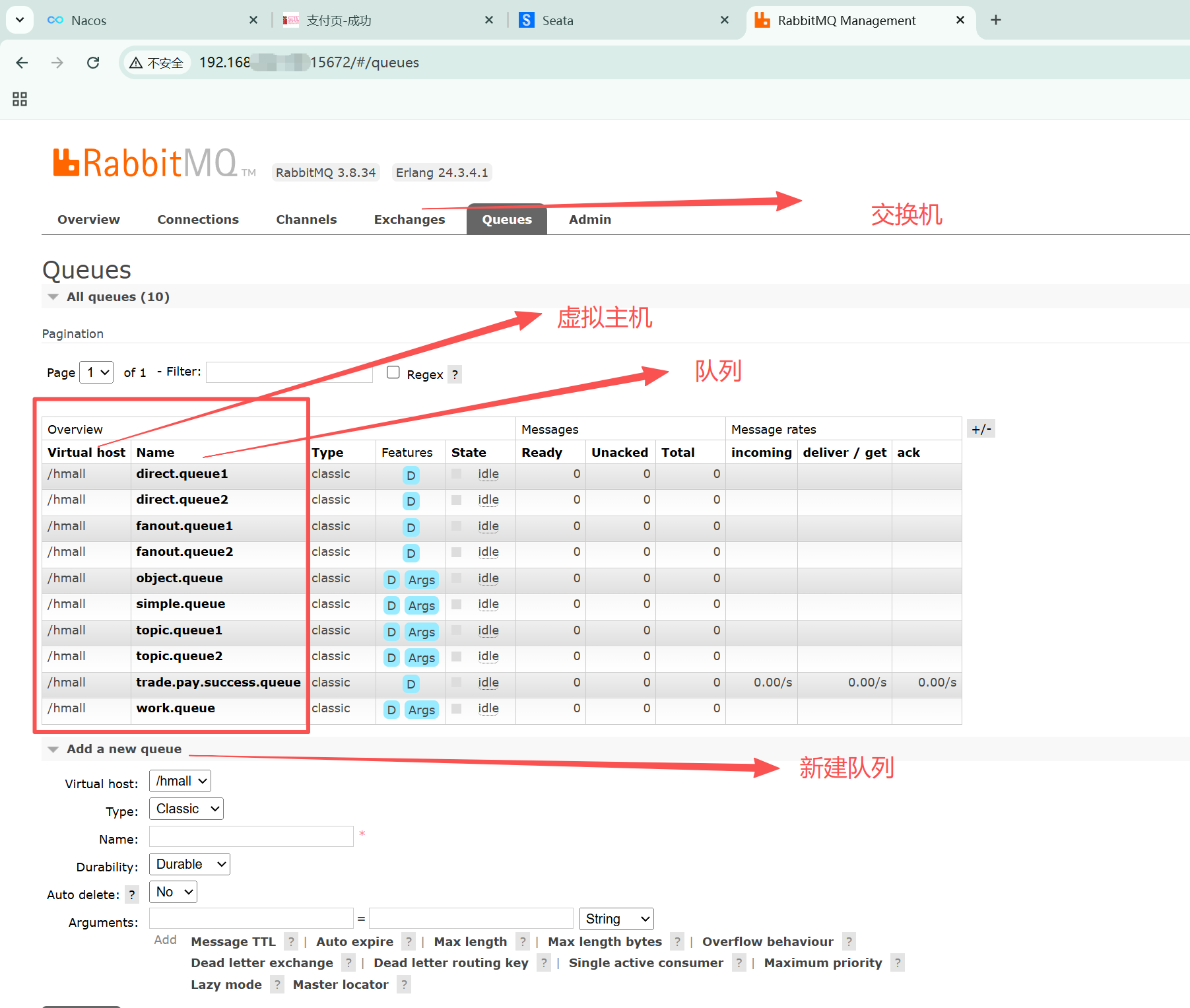Enable the Regex checkbox

point(393,372)
